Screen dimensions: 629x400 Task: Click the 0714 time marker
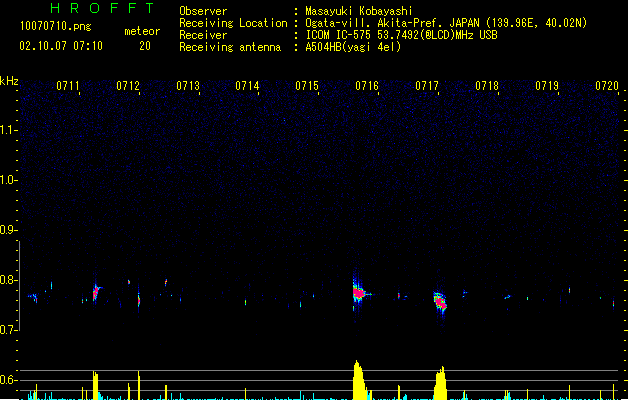(247, 86)
